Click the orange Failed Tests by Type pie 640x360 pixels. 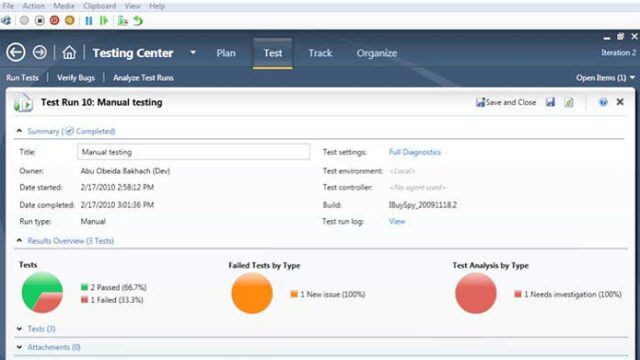(x=252, y=293)
